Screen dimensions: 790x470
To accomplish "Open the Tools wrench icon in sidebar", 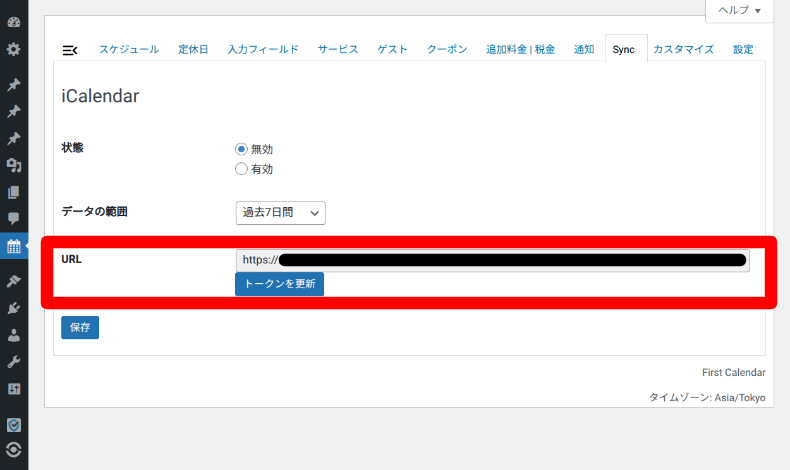I will pos(14,362).
